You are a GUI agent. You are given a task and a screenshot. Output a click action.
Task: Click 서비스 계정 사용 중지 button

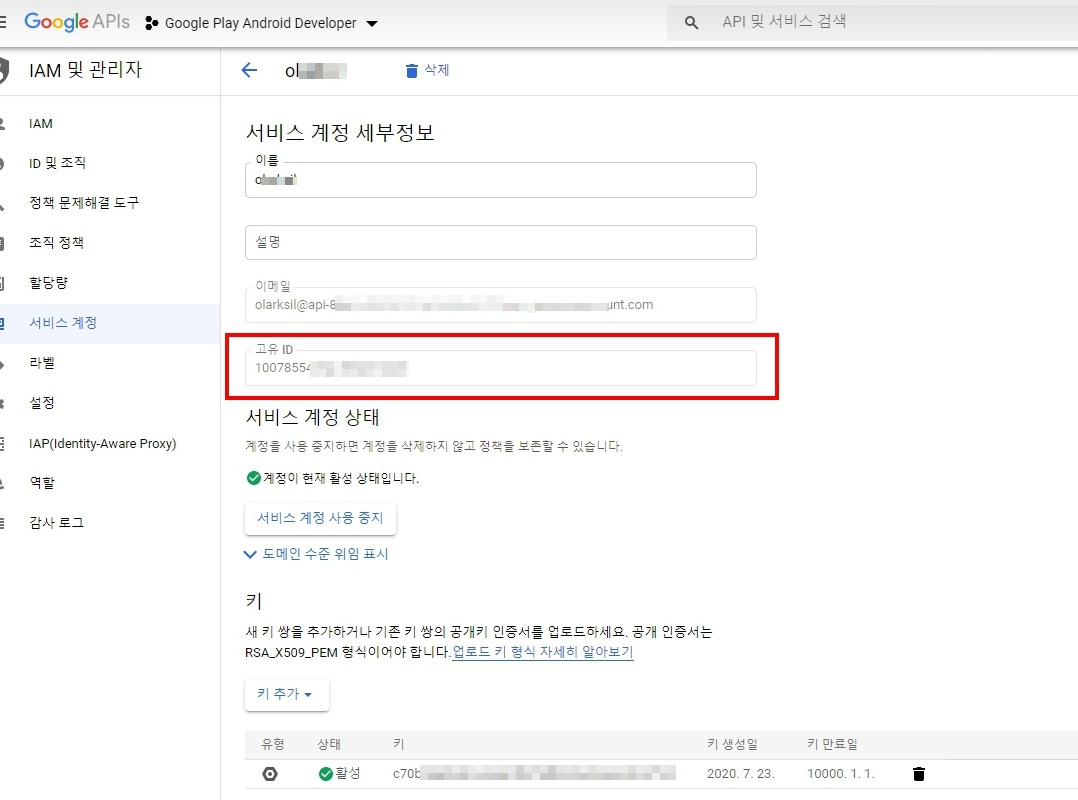point(320,518)
